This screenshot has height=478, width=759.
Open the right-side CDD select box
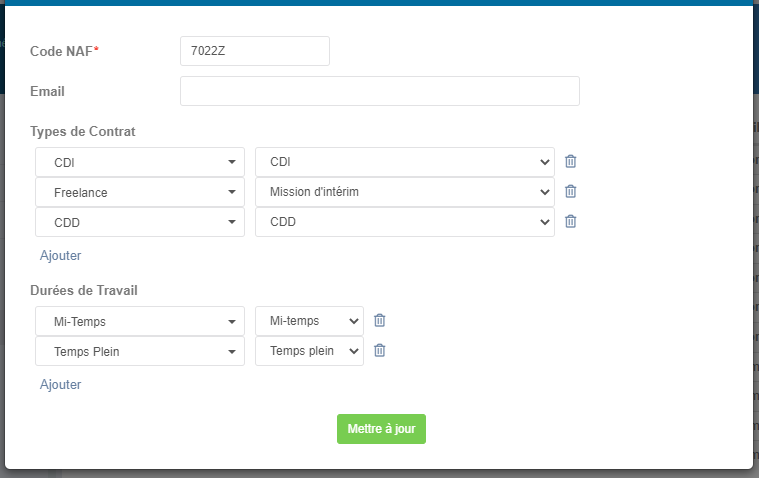coord(405,222)
